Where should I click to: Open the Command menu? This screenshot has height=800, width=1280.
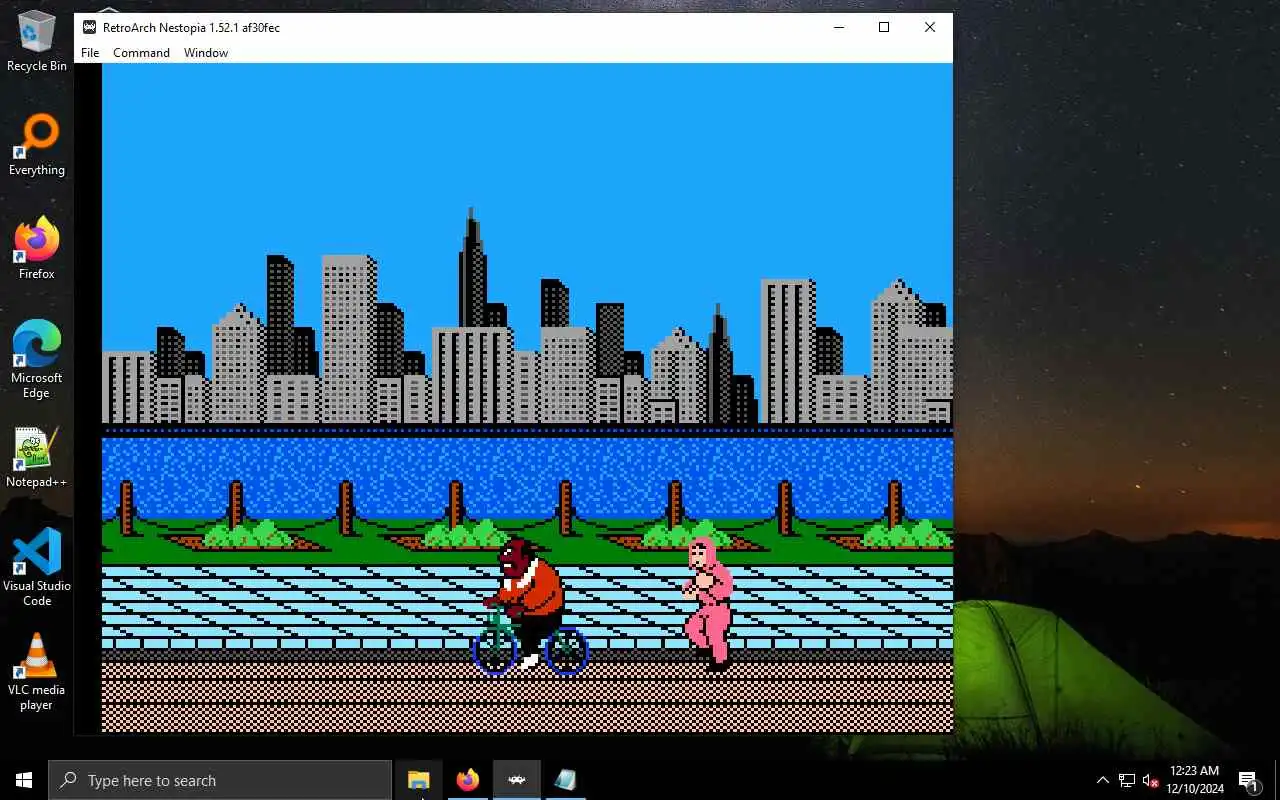pyautogui.click(x=141, y=53)
